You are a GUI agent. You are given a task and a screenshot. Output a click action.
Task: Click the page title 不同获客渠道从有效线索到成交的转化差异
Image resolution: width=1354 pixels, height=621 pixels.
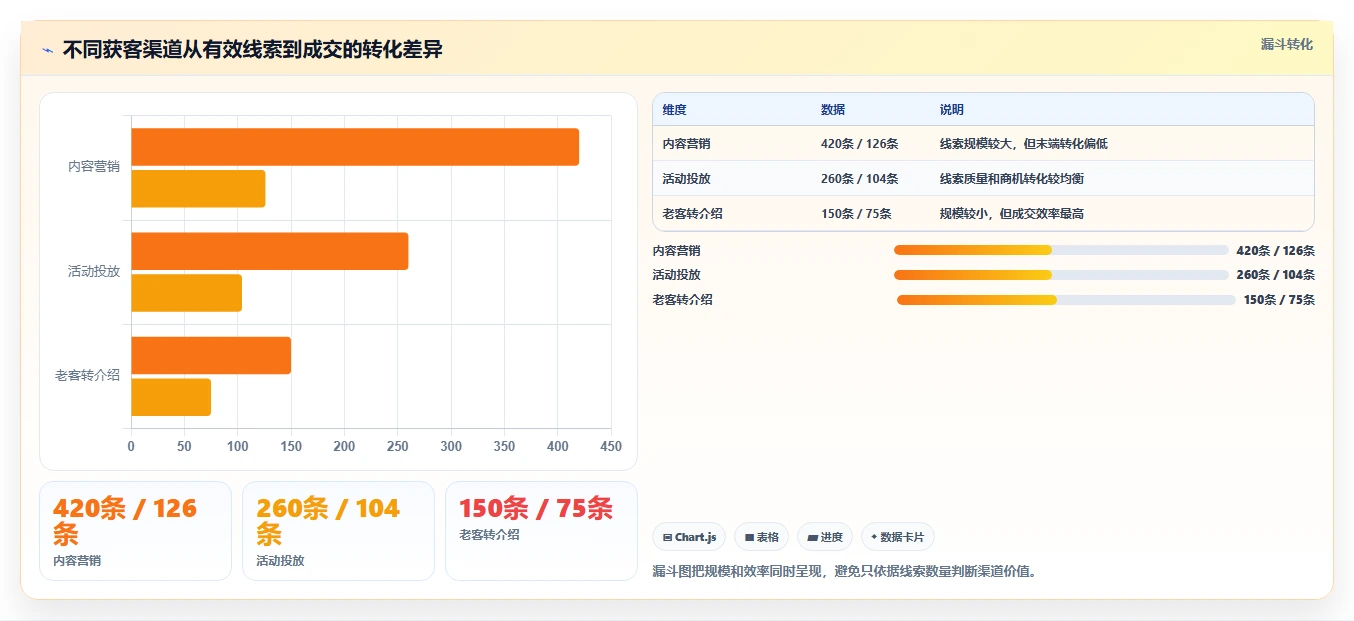[253, 50]
